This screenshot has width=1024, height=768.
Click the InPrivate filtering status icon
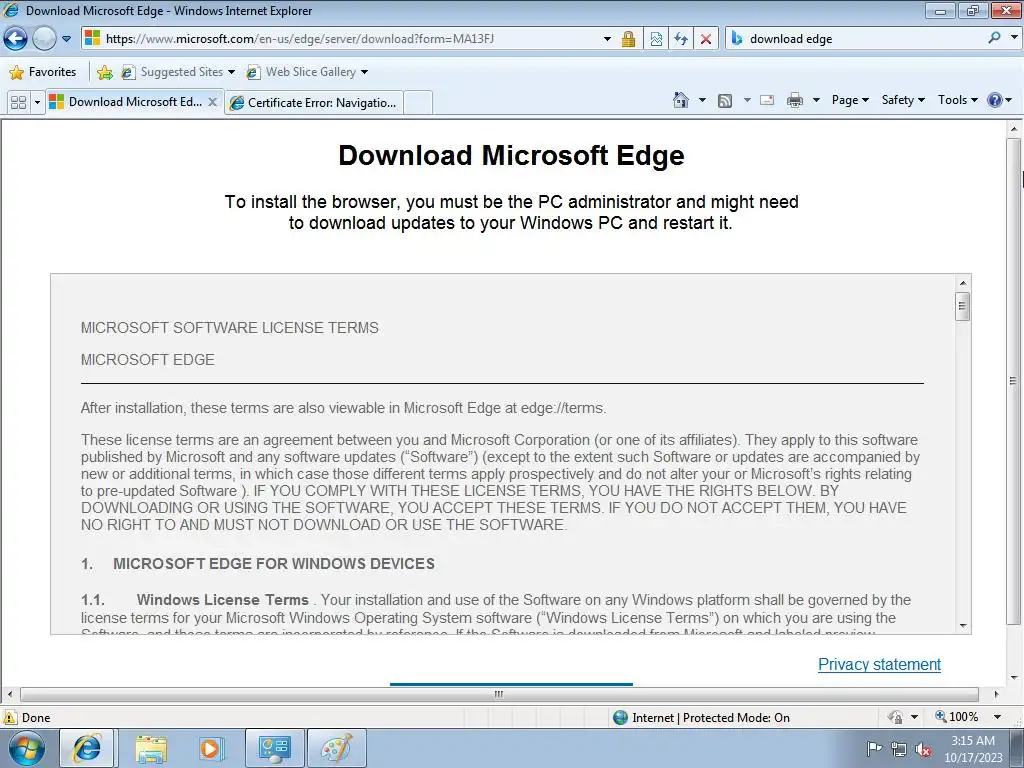pyautogui.click(x=895, y=717)
